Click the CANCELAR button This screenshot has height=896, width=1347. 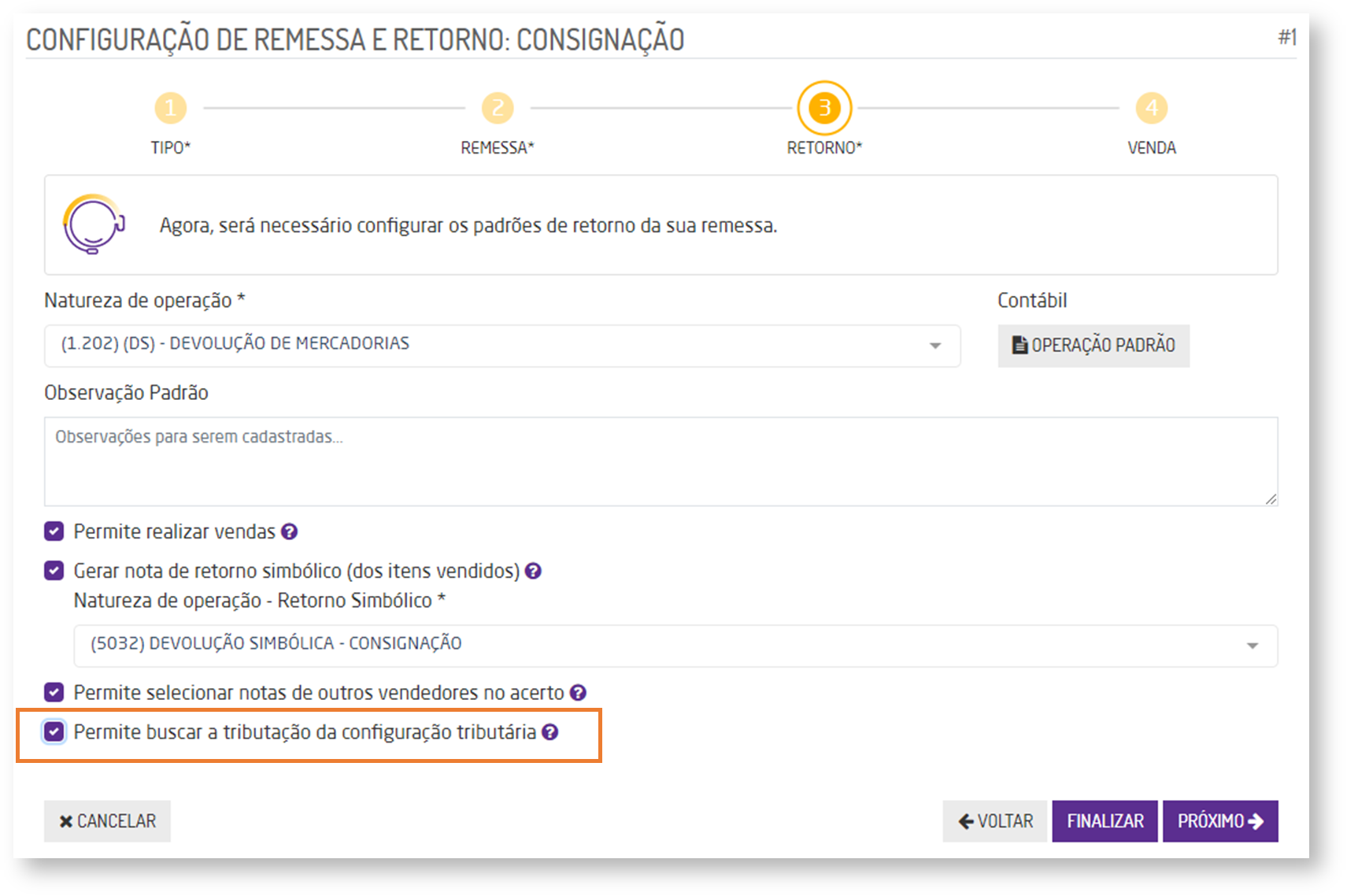pos(107,821)
